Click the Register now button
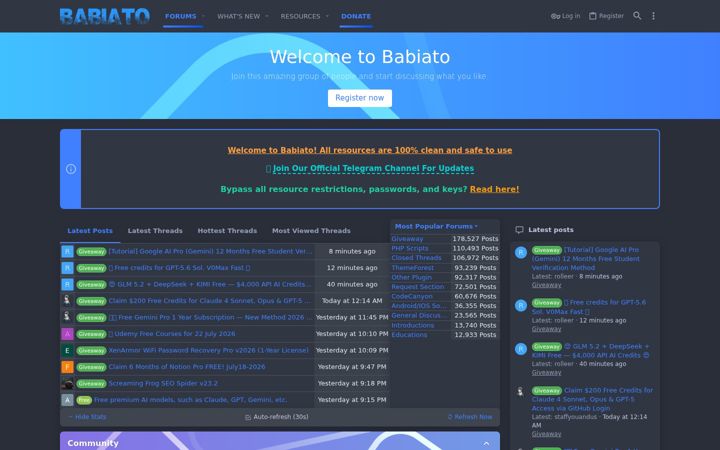Screen dimensions: 720x450 point(360,98)
